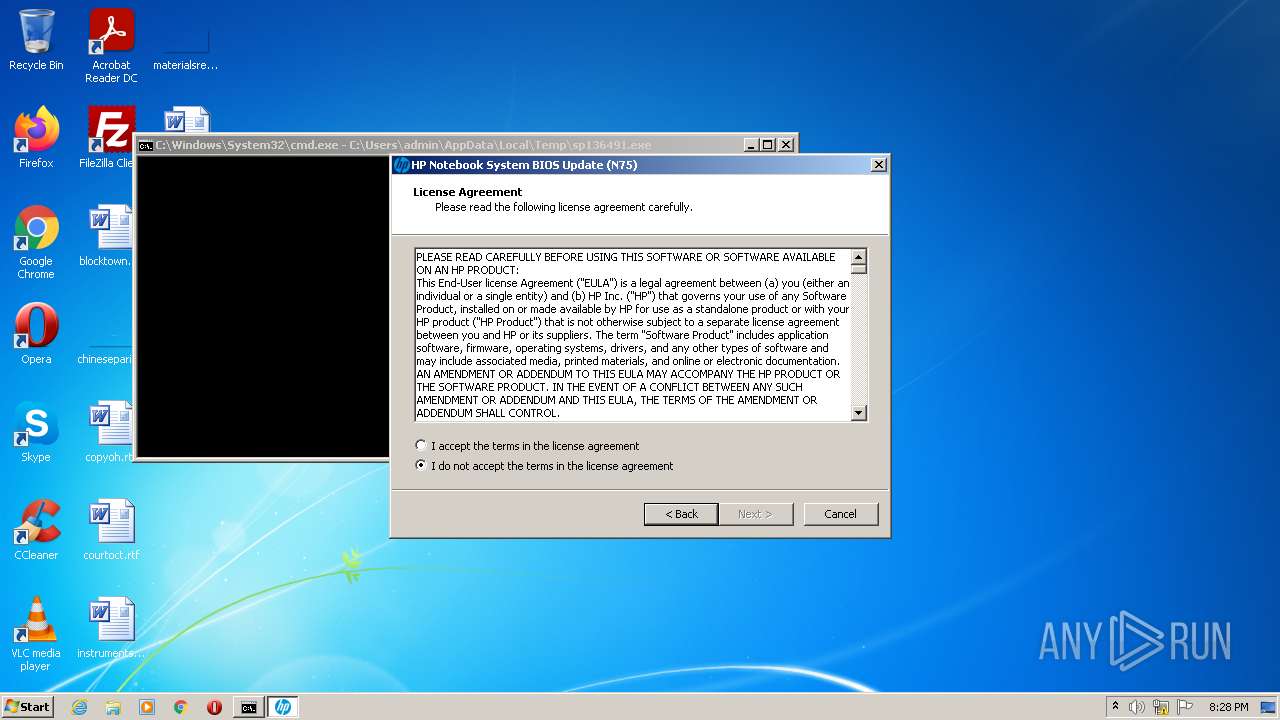Viewport: 1280px width, 720px height.
Task: Select the courtoct.rtf document
Action: [111, 530]
